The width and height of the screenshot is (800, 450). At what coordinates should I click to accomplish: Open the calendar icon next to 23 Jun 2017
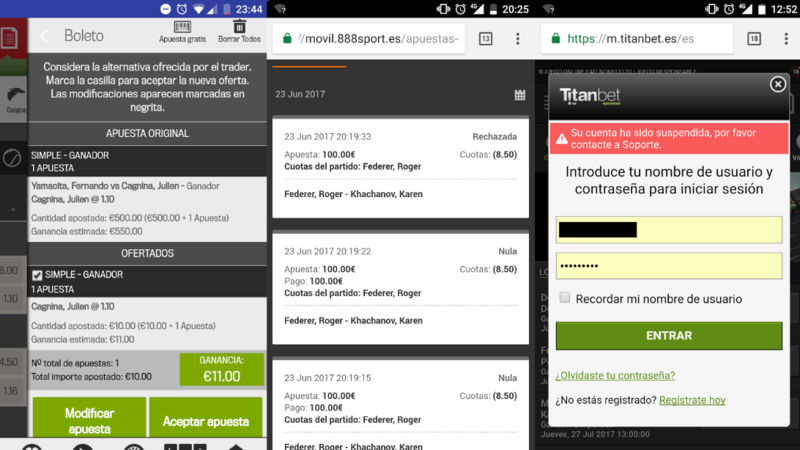click(520, 94)
